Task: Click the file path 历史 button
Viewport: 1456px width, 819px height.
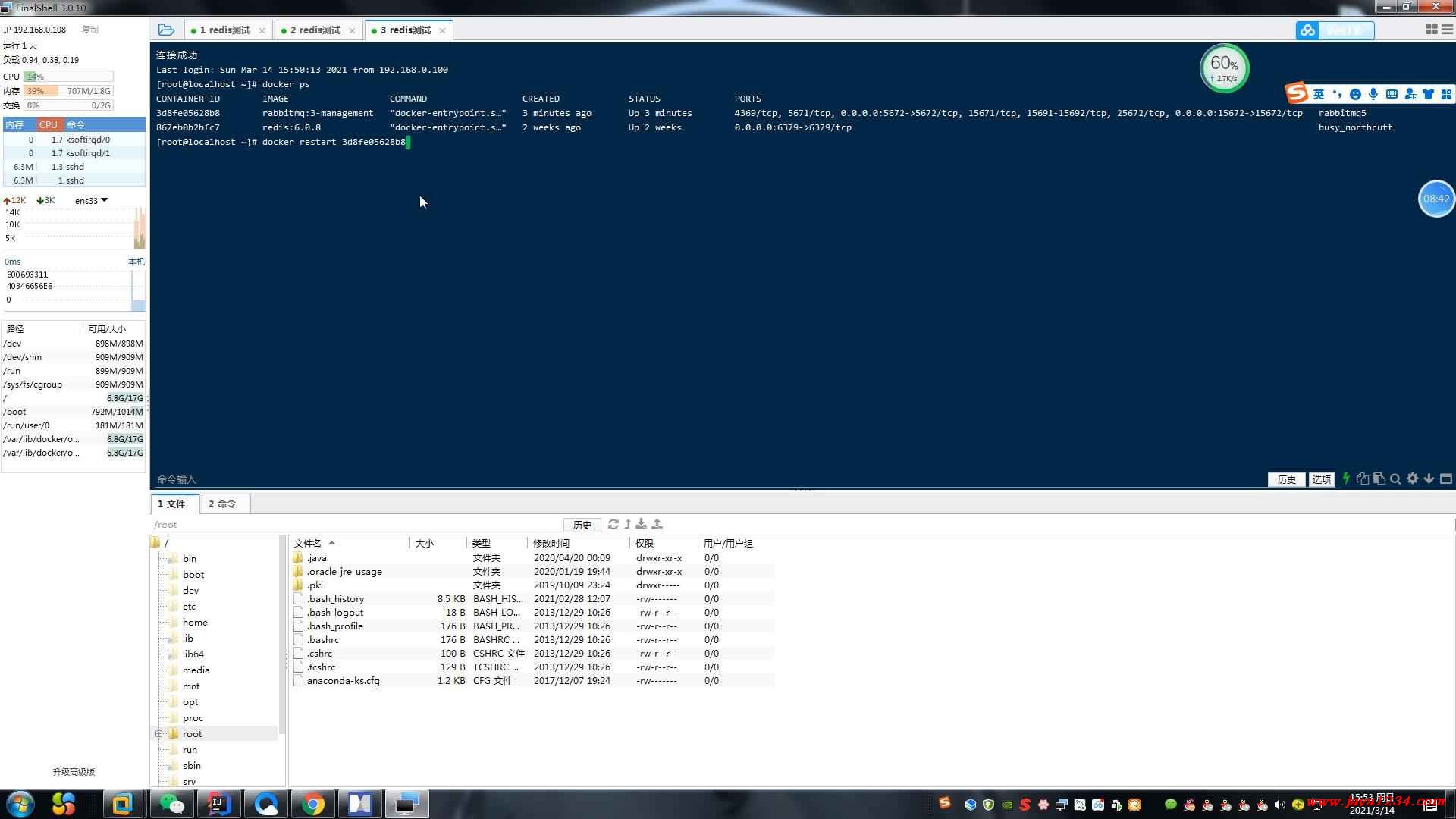Action: coord(582,525)
